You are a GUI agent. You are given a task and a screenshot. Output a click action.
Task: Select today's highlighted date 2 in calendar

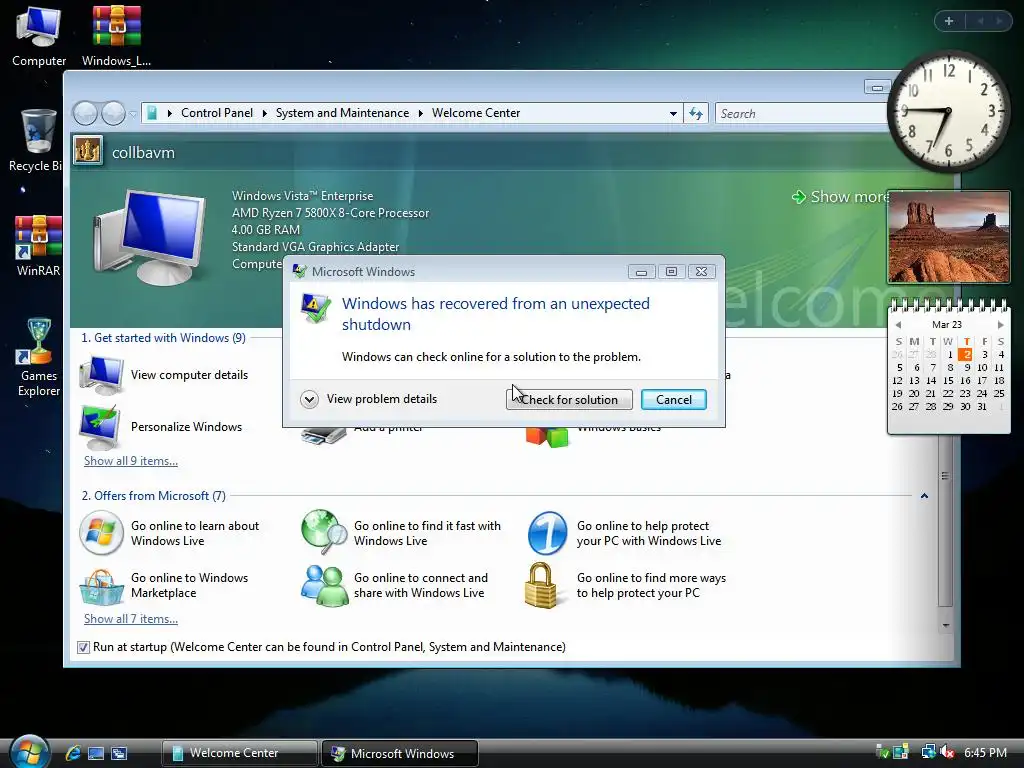(x=965, y=355)
